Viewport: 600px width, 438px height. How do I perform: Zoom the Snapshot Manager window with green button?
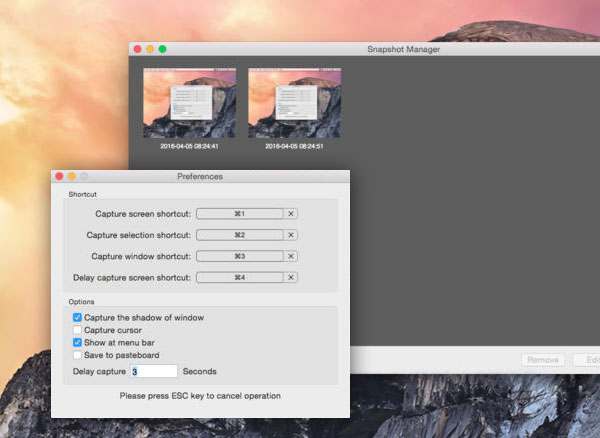pos(162,49)
